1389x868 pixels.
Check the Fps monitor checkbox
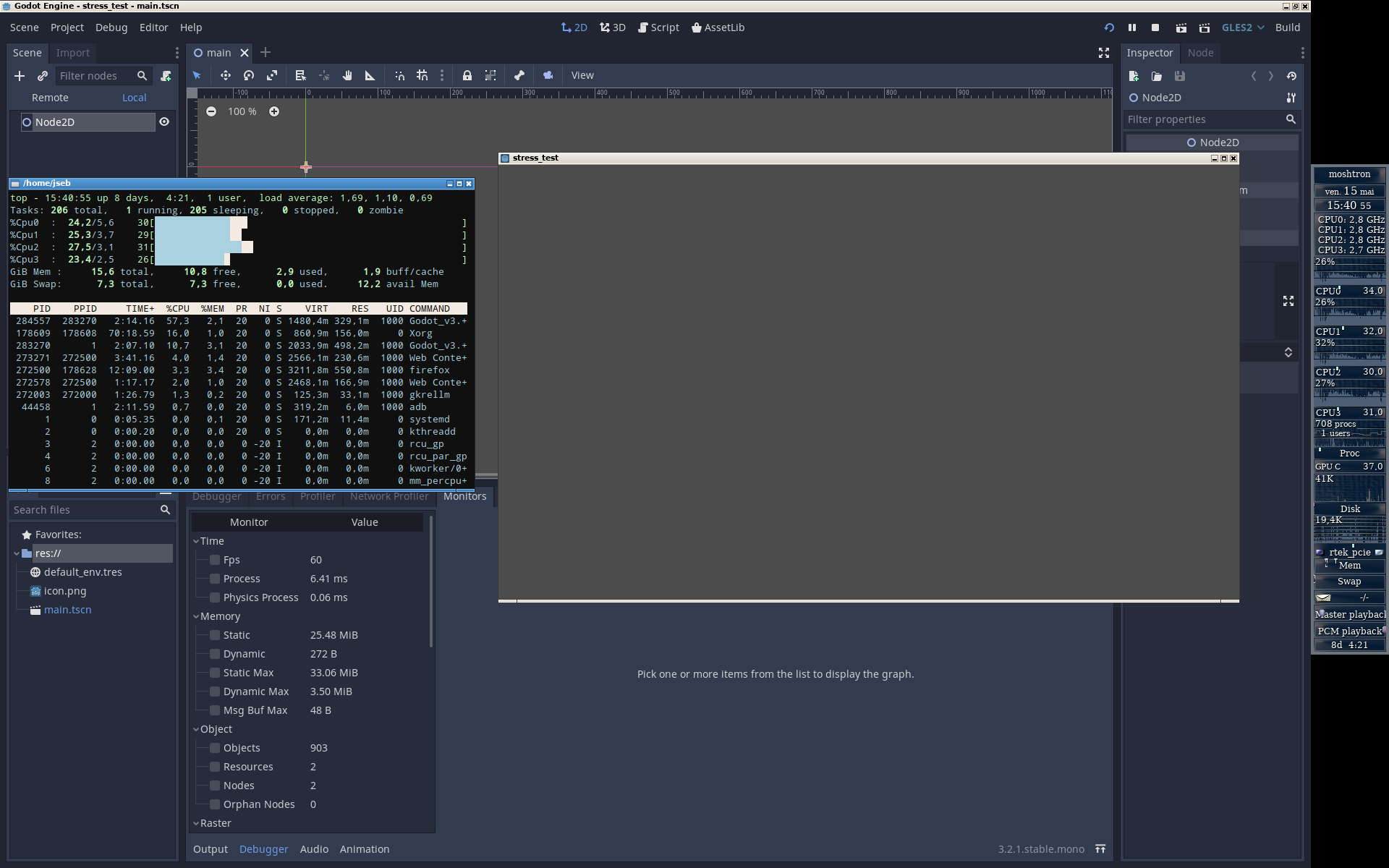[x=214, y=559]
